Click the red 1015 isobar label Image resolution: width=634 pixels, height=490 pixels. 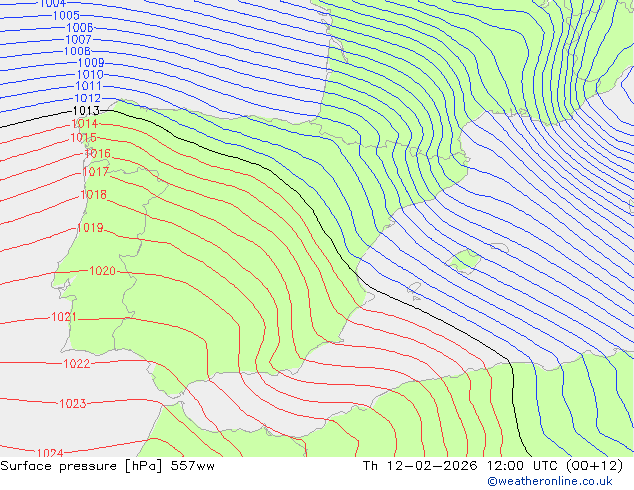coord(84,138)
